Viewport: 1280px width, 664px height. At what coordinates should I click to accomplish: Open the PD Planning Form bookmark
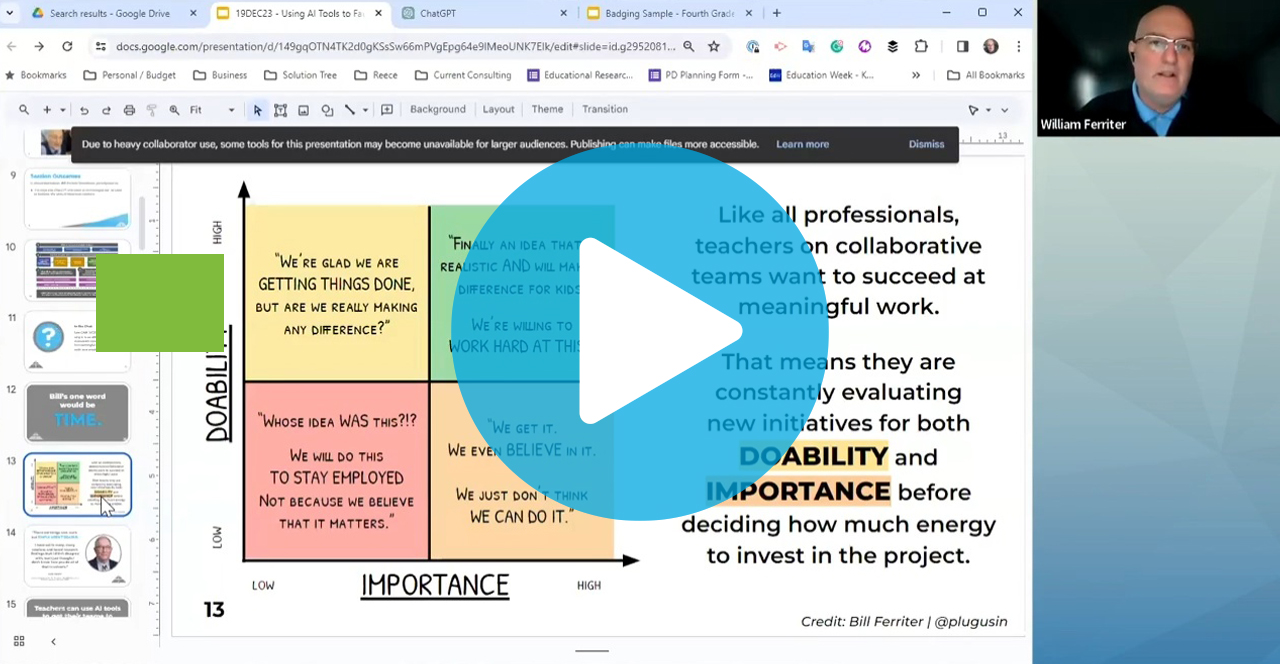pyautogui.click(x=701, y=75)
